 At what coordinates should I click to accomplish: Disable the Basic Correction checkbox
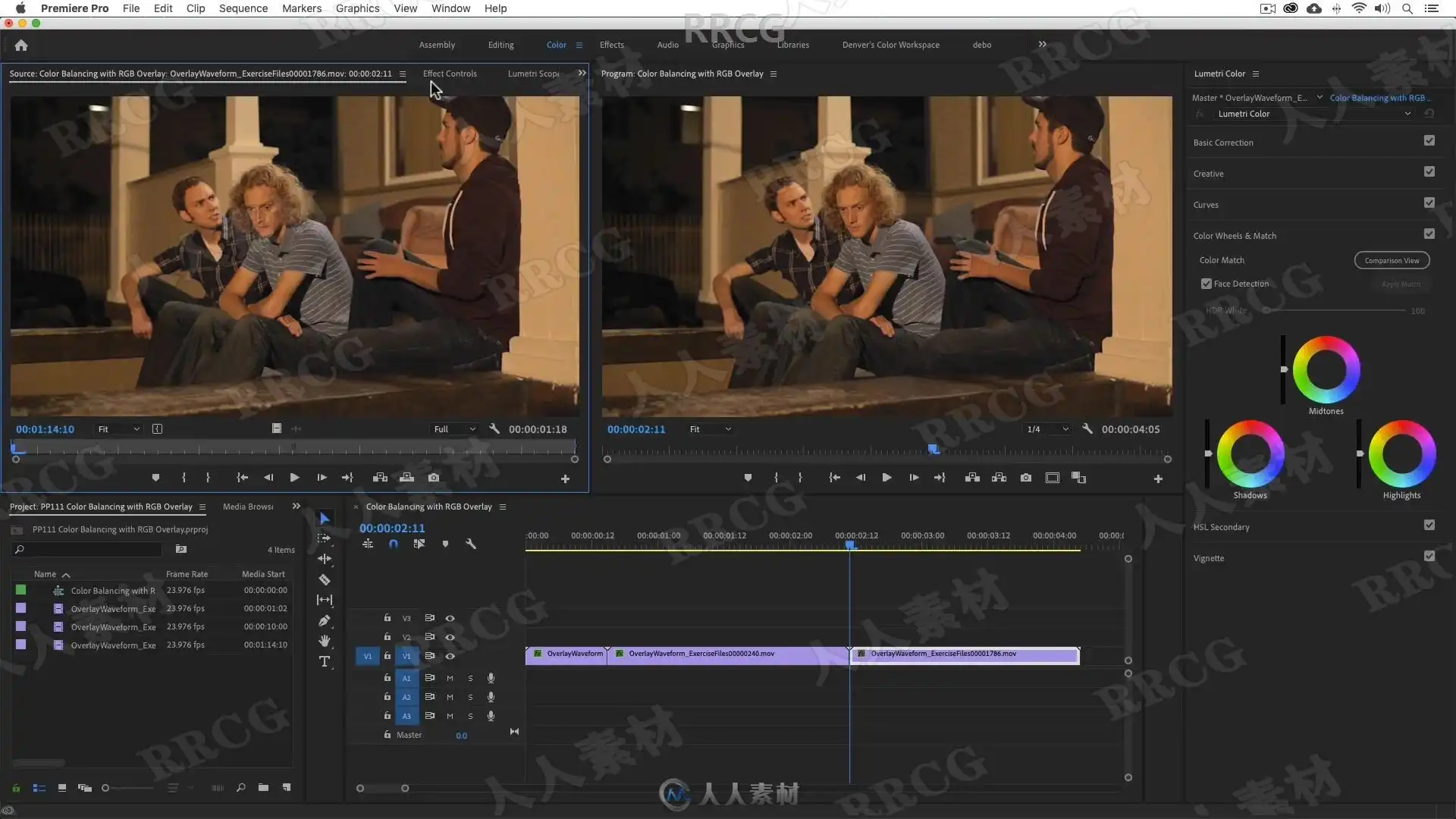[1429, 141]
